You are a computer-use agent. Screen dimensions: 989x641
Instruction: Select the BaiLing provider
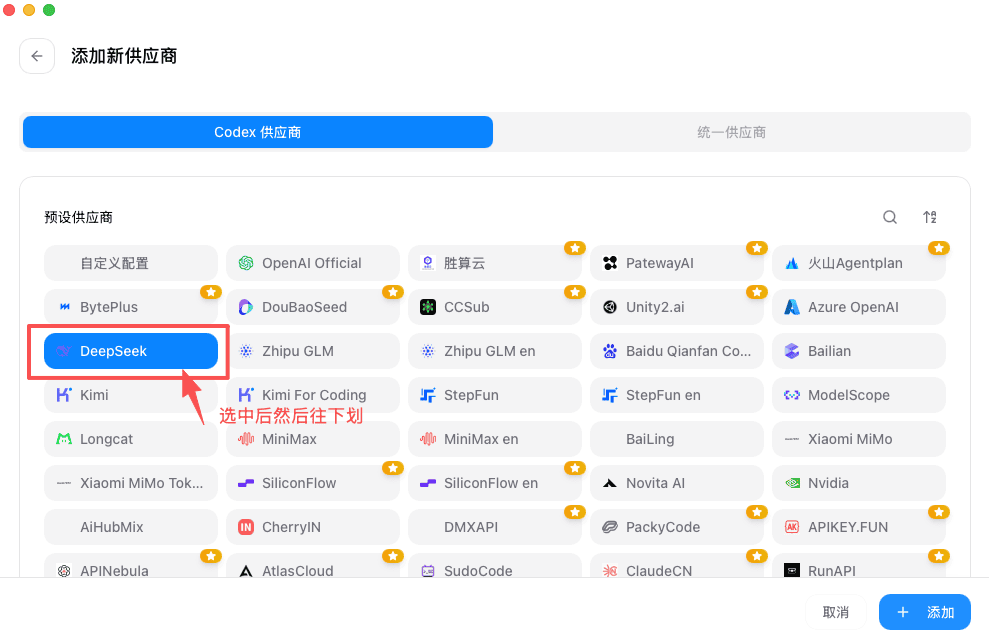677,439
